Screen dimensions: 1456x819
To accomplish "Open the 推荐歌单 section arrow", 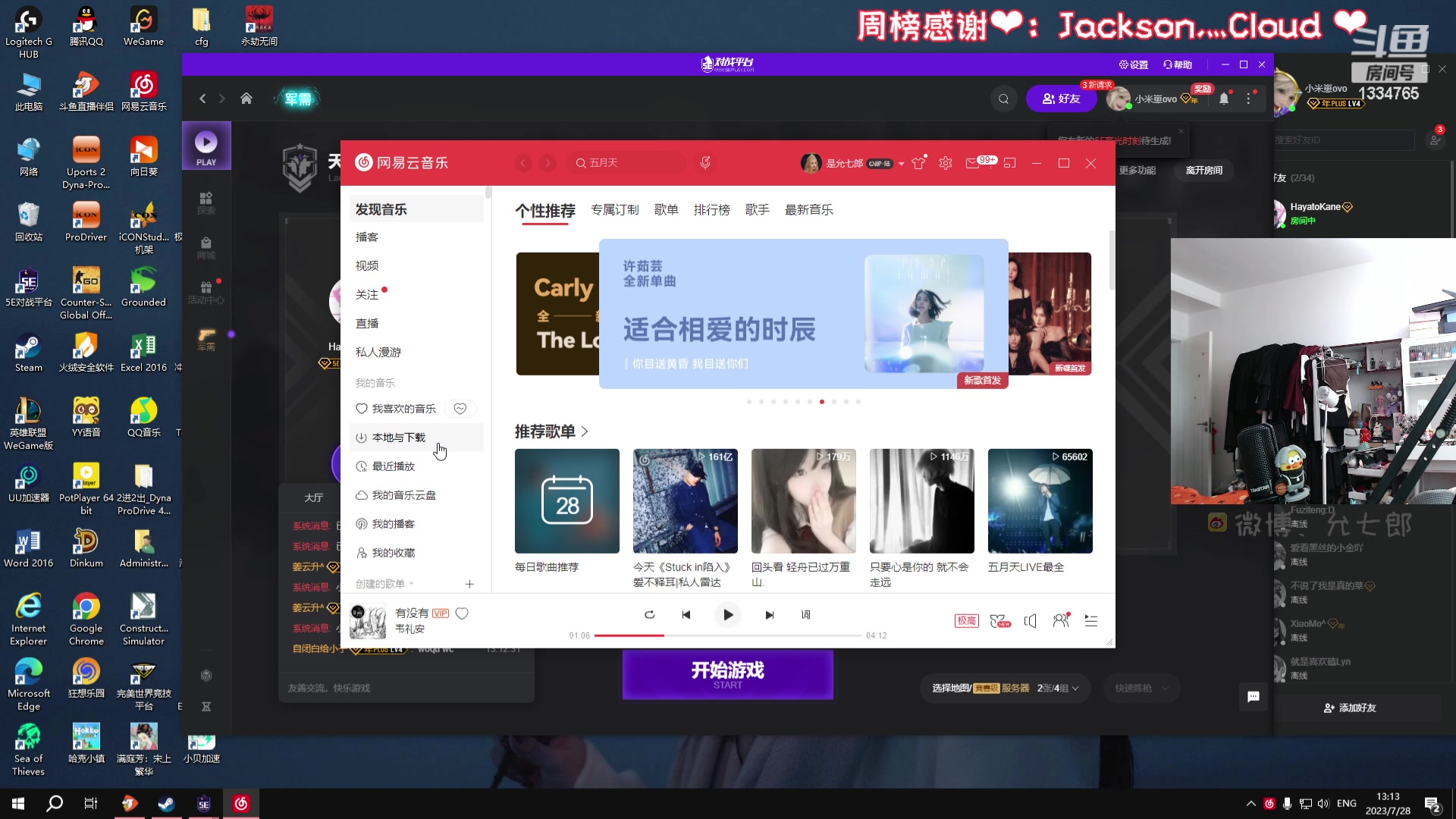I will click(x=585, y=431).
